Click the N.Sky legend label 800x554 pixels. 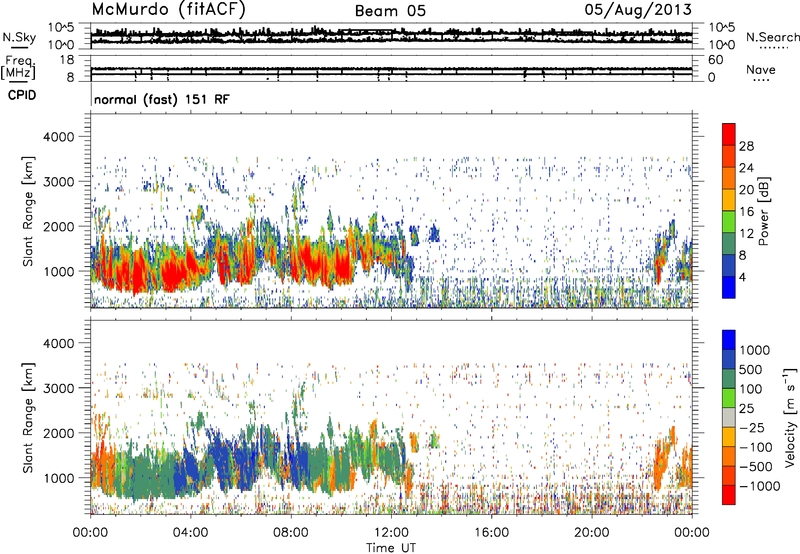(19, 37)
